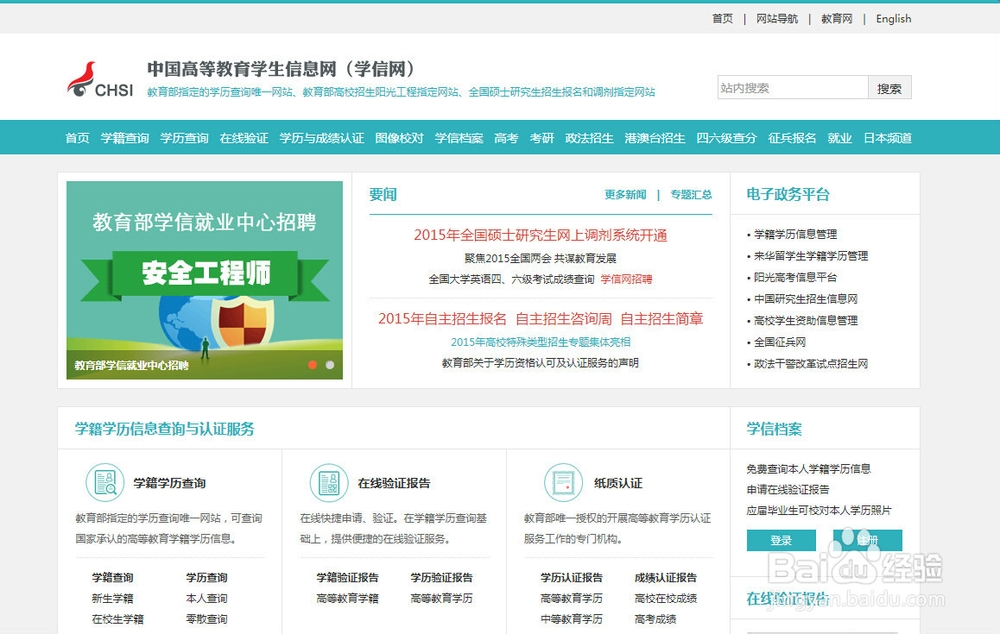Image resolution: width=1000 pixels, height=634 pixels.
Task: Click the 新生学籍 link
Action: [113, 598]
